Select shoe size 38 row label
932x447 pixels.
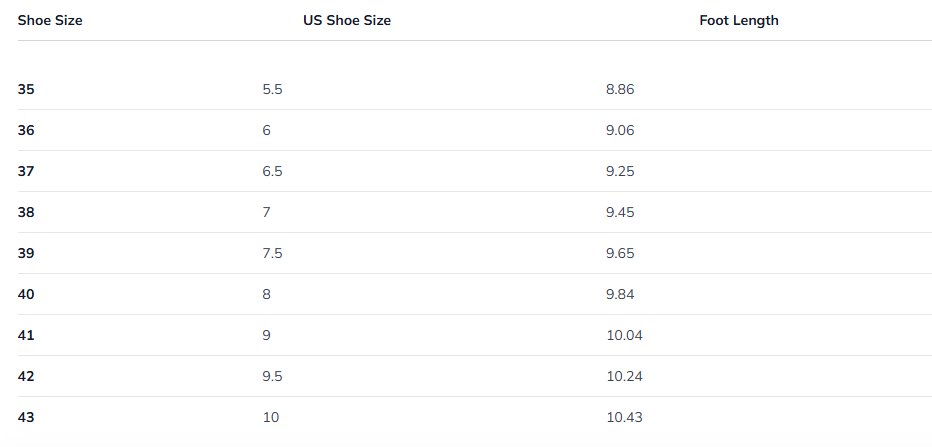click(26, 212)
